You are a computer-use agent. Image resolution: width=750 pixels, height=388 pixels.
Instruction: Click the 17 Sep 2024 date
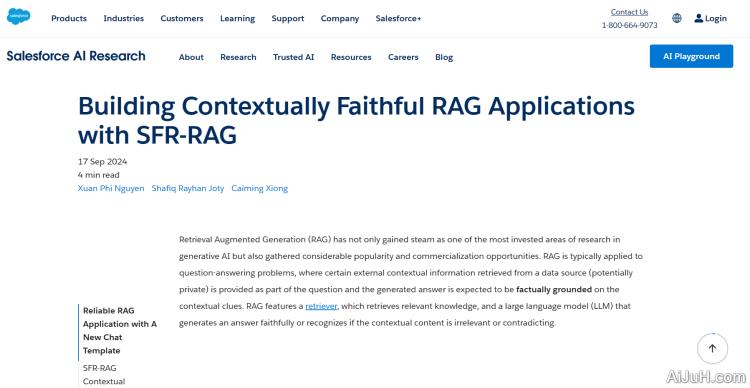point(102,162)
